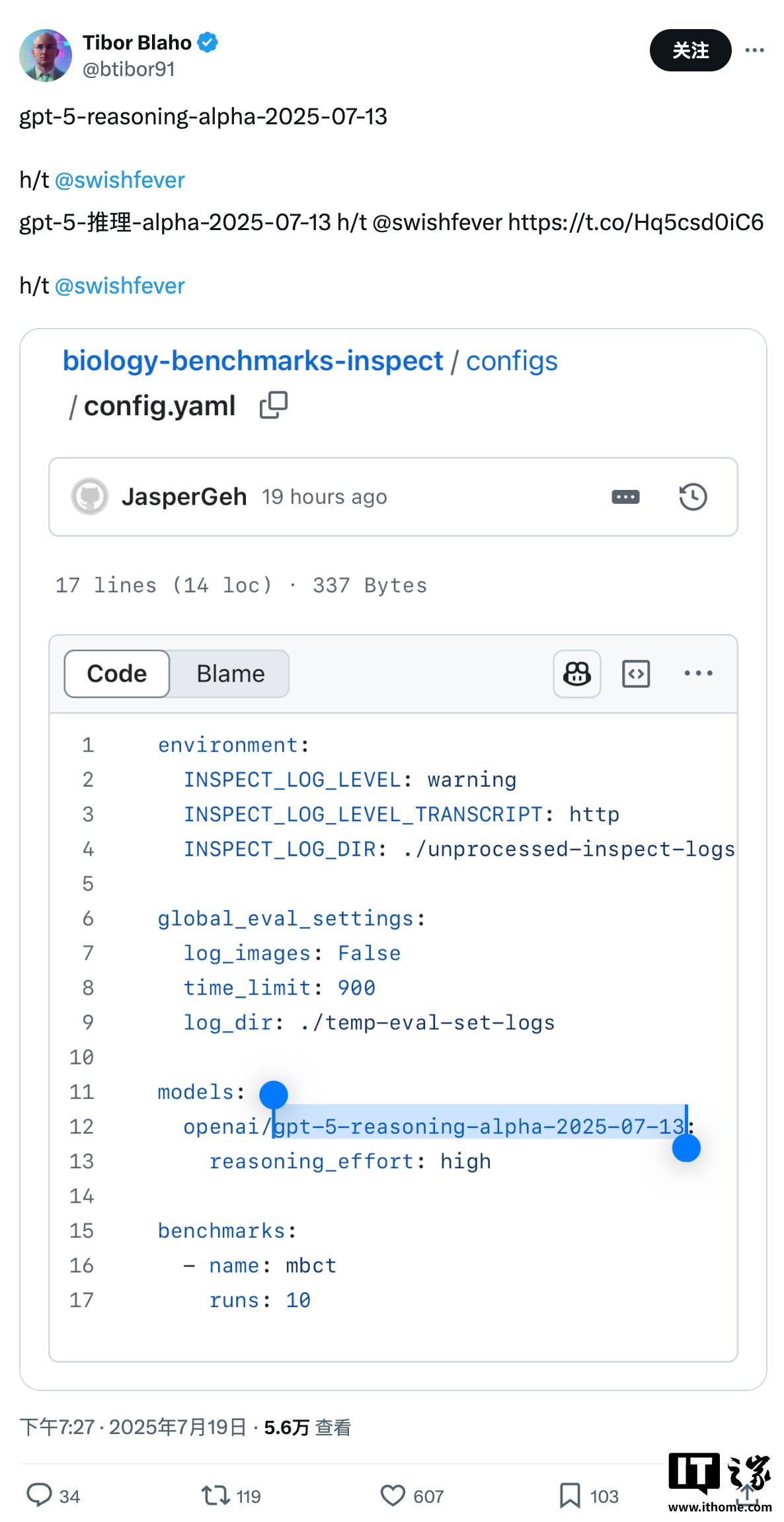Image resolution: width=784 pixels, height=1522 pixels.
Task: Click the blue verified badge
Action: click(x=208, y=42)
